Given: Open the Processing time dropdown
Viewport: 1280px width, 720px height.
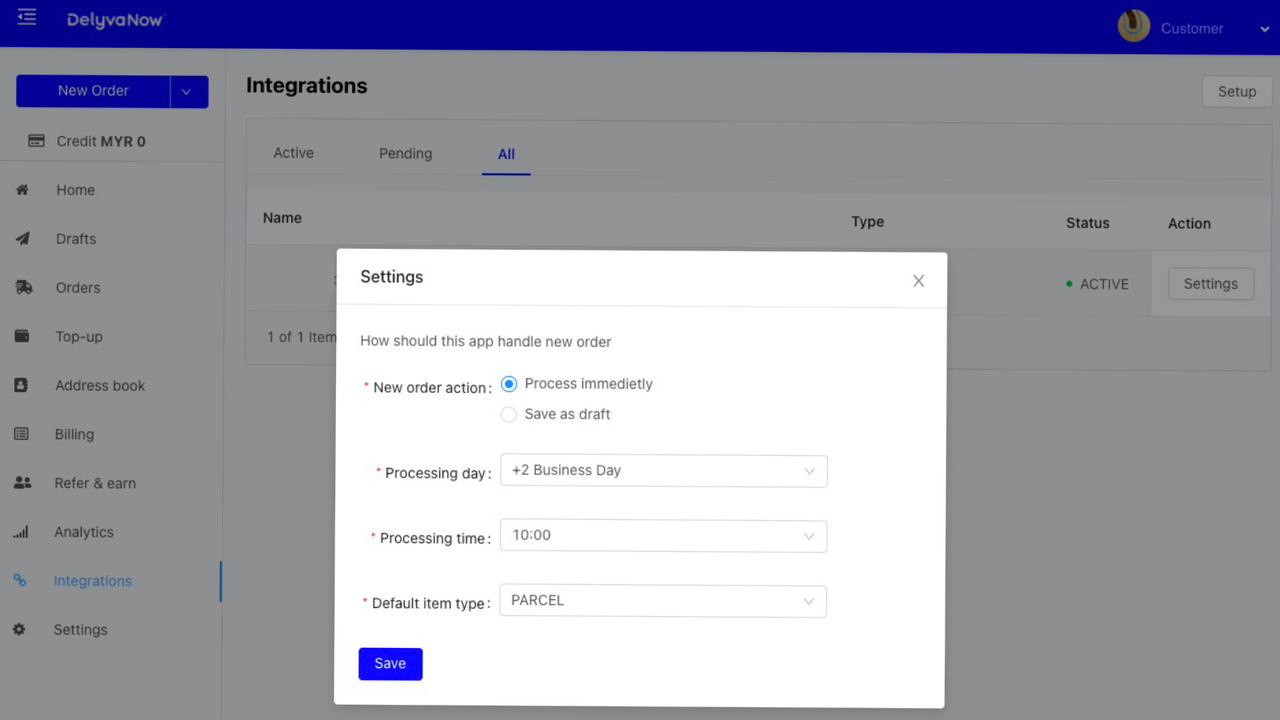Looking at the screenshot, I should click(x=664, y=536).
